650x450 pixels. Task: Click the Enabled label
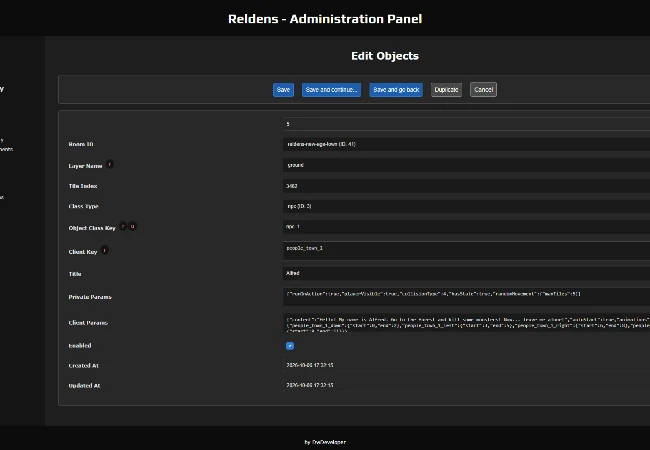(80, 346)
